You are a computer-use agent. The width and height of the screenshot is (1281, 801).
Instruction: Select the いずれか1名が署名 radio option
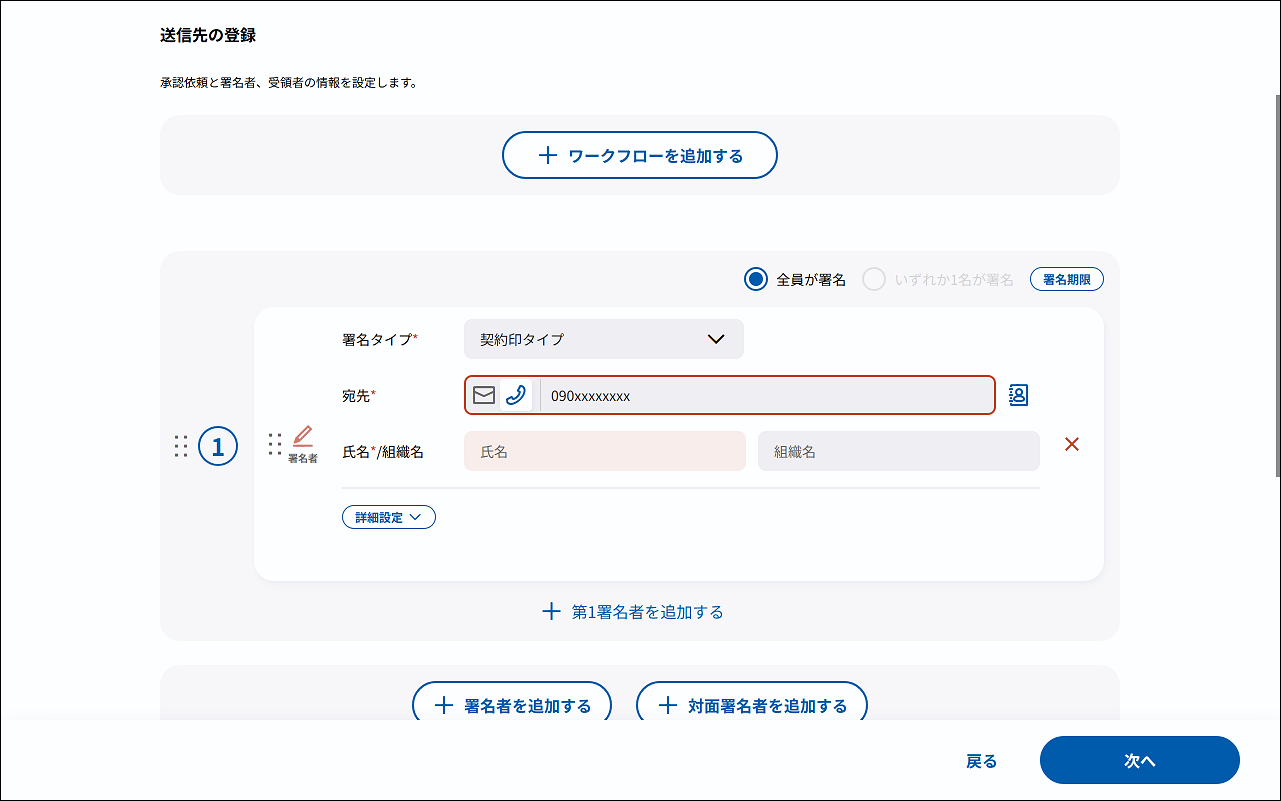[x=874, y=280]
